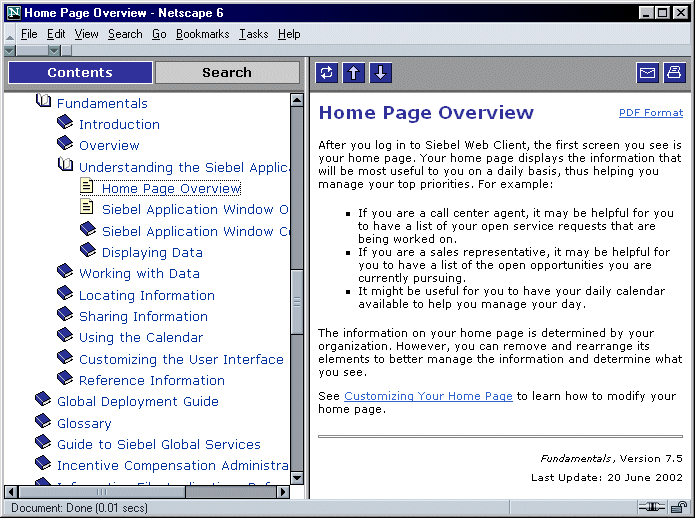Open the Tasks menu
The height and width of the screenshot is (518, 695).
point(254,34)
